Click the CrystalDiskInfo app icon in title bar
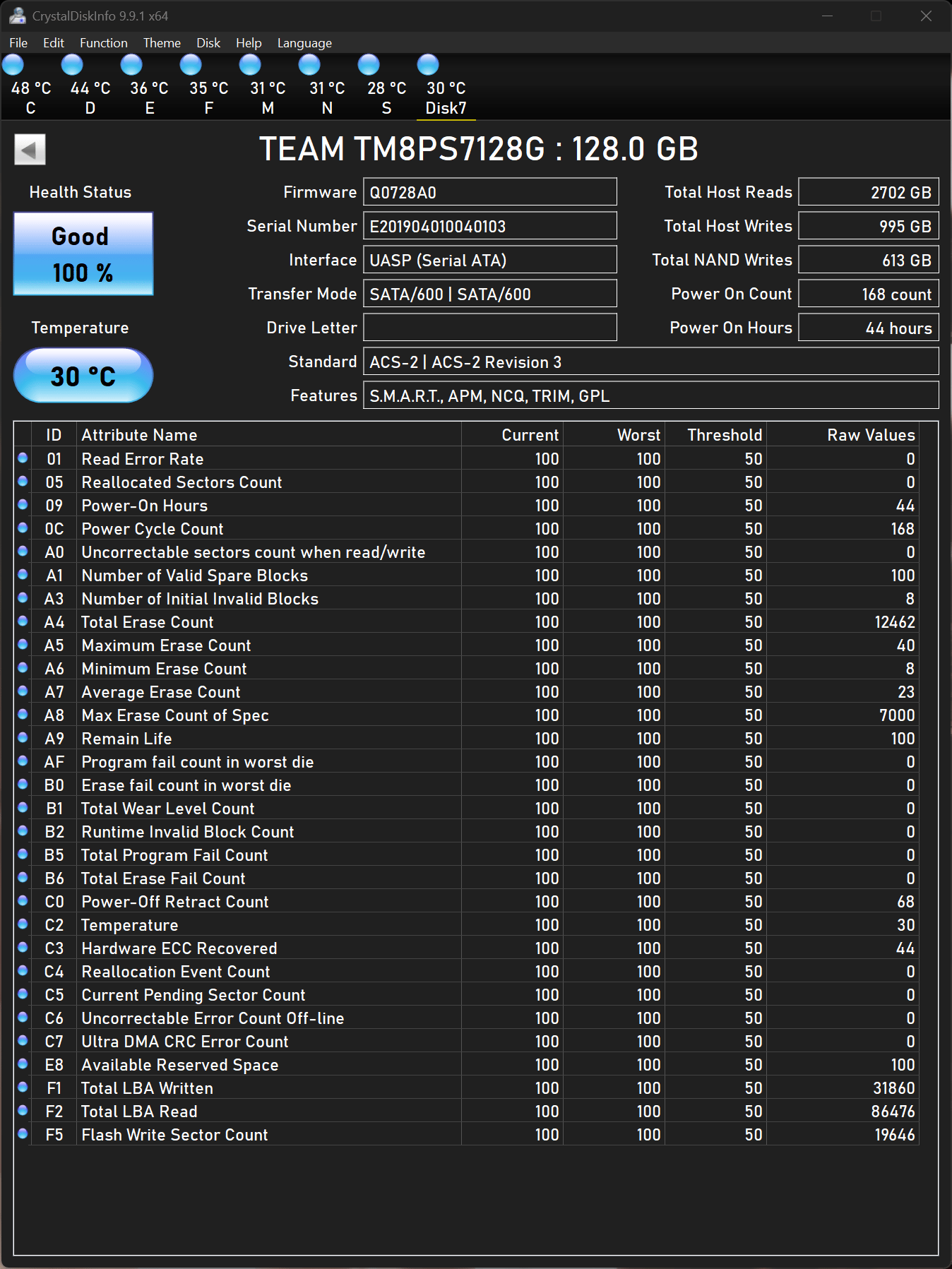Image resolution: width=952 pixels, height=1269 pixels. click(x=17, y=16)
